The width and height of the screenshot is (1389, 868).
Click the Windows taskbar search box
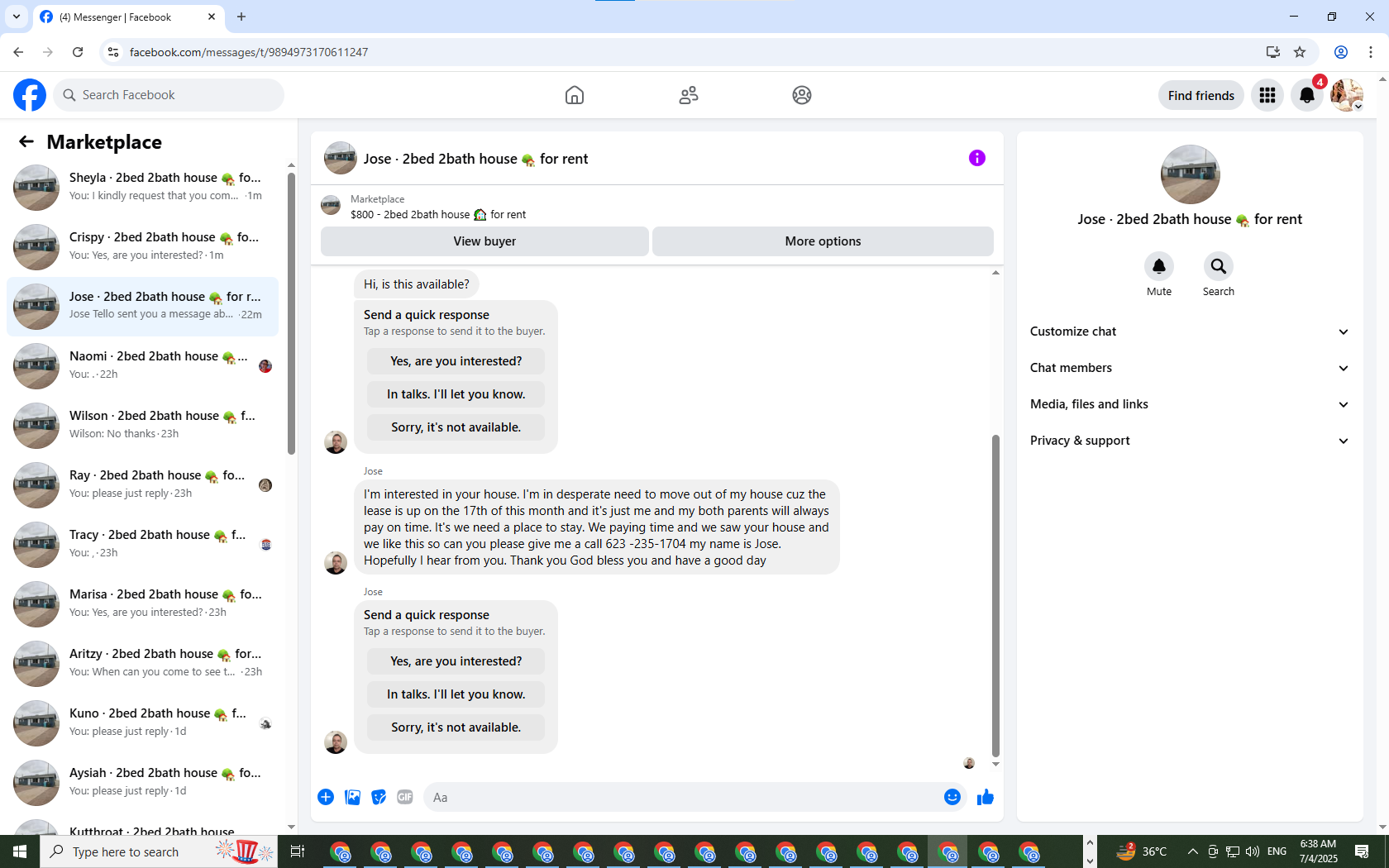(x=159, y=851)
